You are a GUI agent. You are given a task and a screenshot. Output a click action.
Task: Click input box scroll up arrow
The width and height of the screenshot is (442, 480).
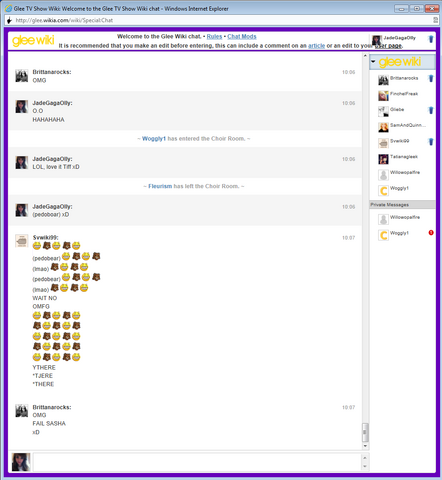click(x=365, y=458)
